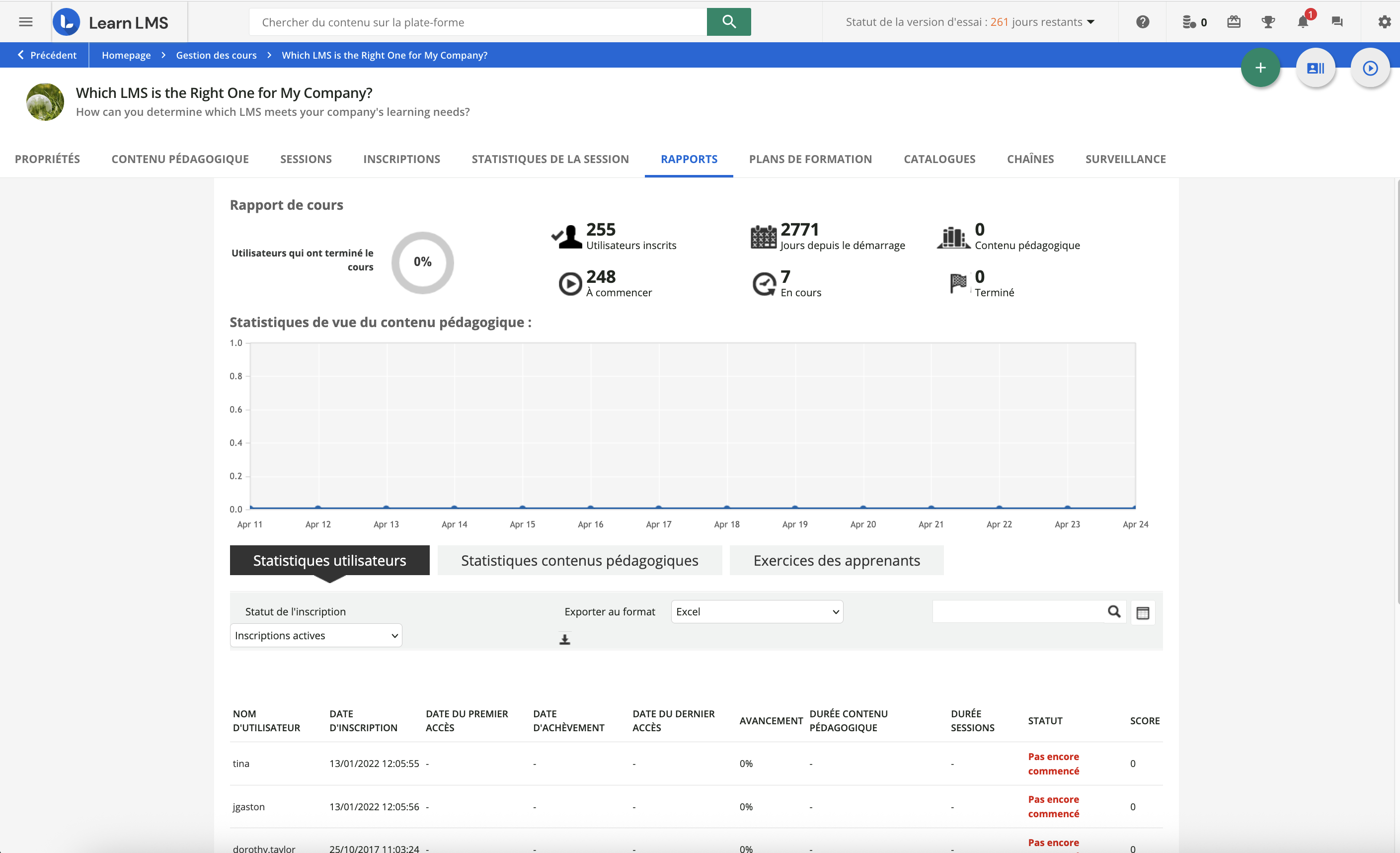Open the trophy badges icon
1400x853 pixels.
[1268, 22]
